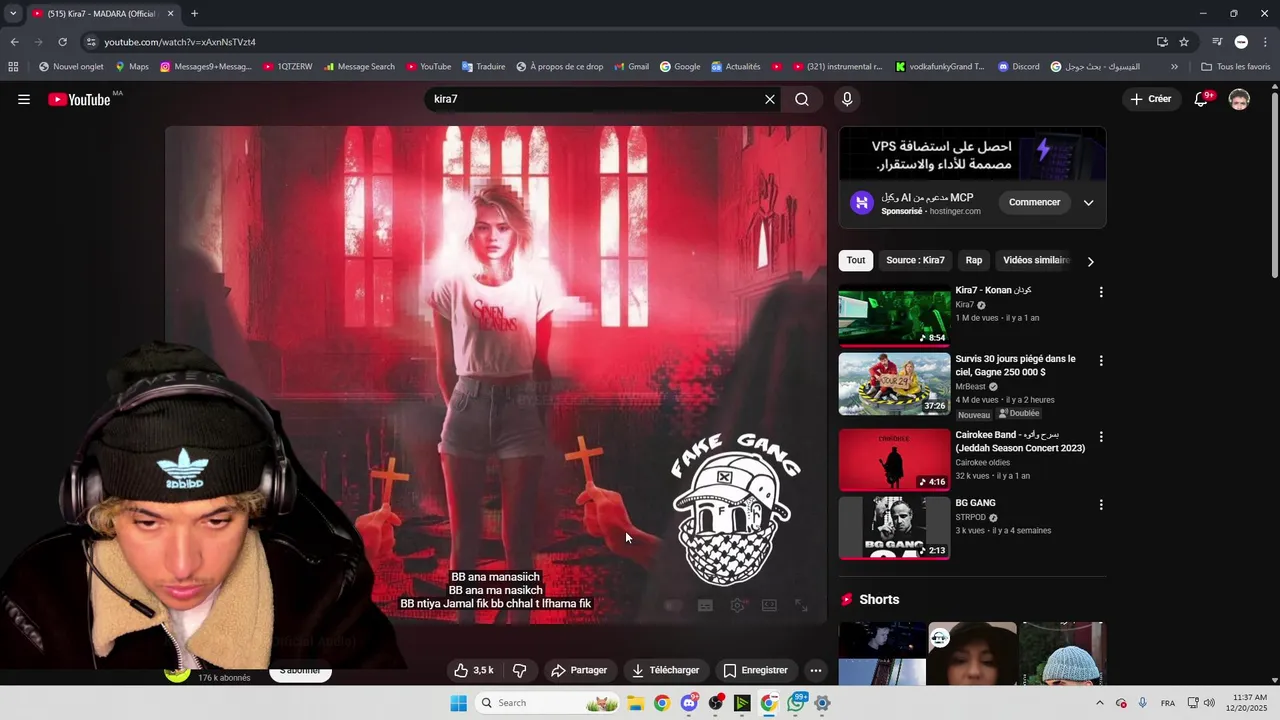Image resolution: width=1280 pixels, height=720 pixels.
Task: Open the Traduire bookmark
Action: pyautogui.click(x=484, y=67)
